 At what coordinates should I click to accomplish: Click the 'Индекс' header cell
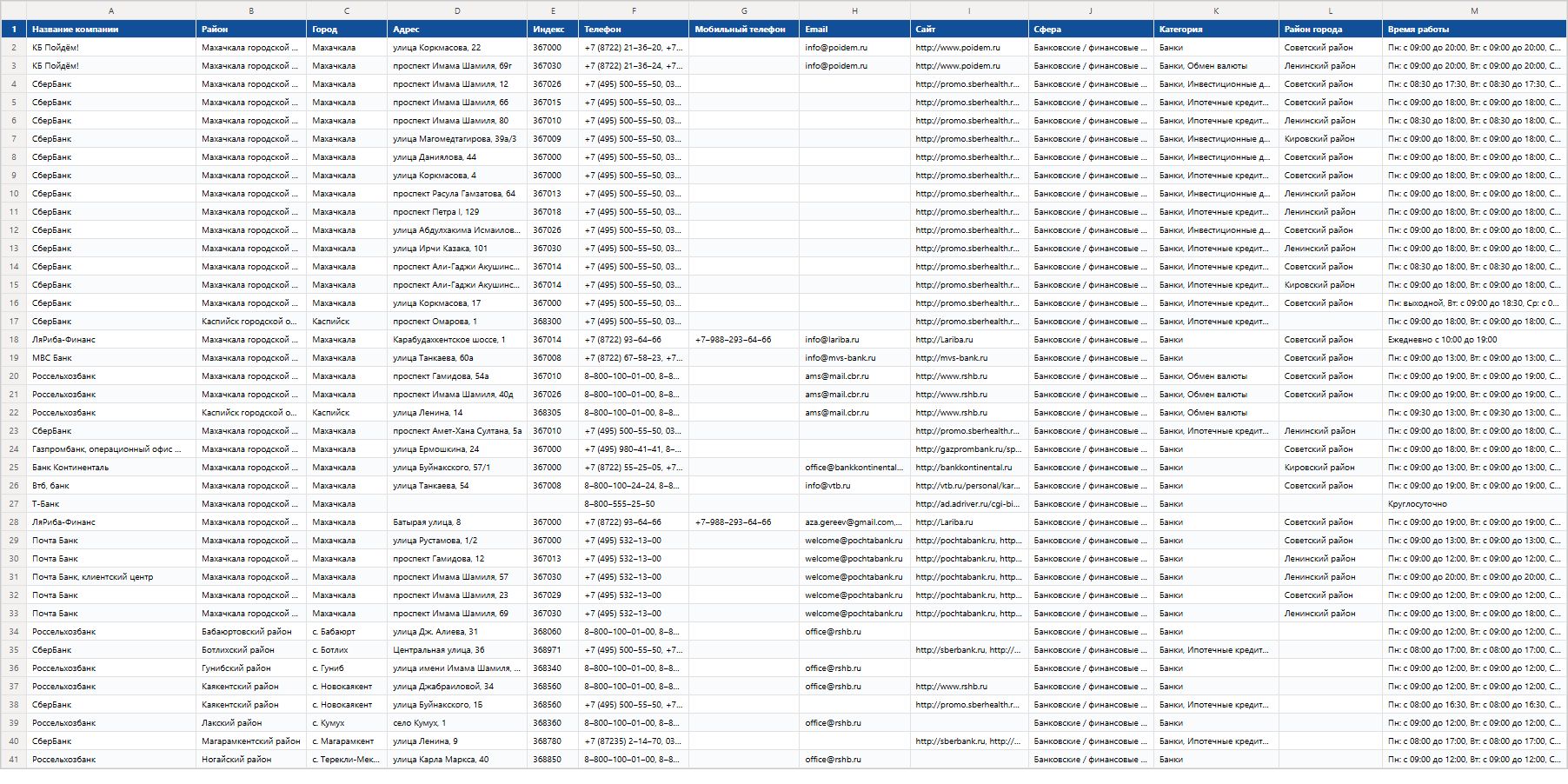tap(553, 30)
